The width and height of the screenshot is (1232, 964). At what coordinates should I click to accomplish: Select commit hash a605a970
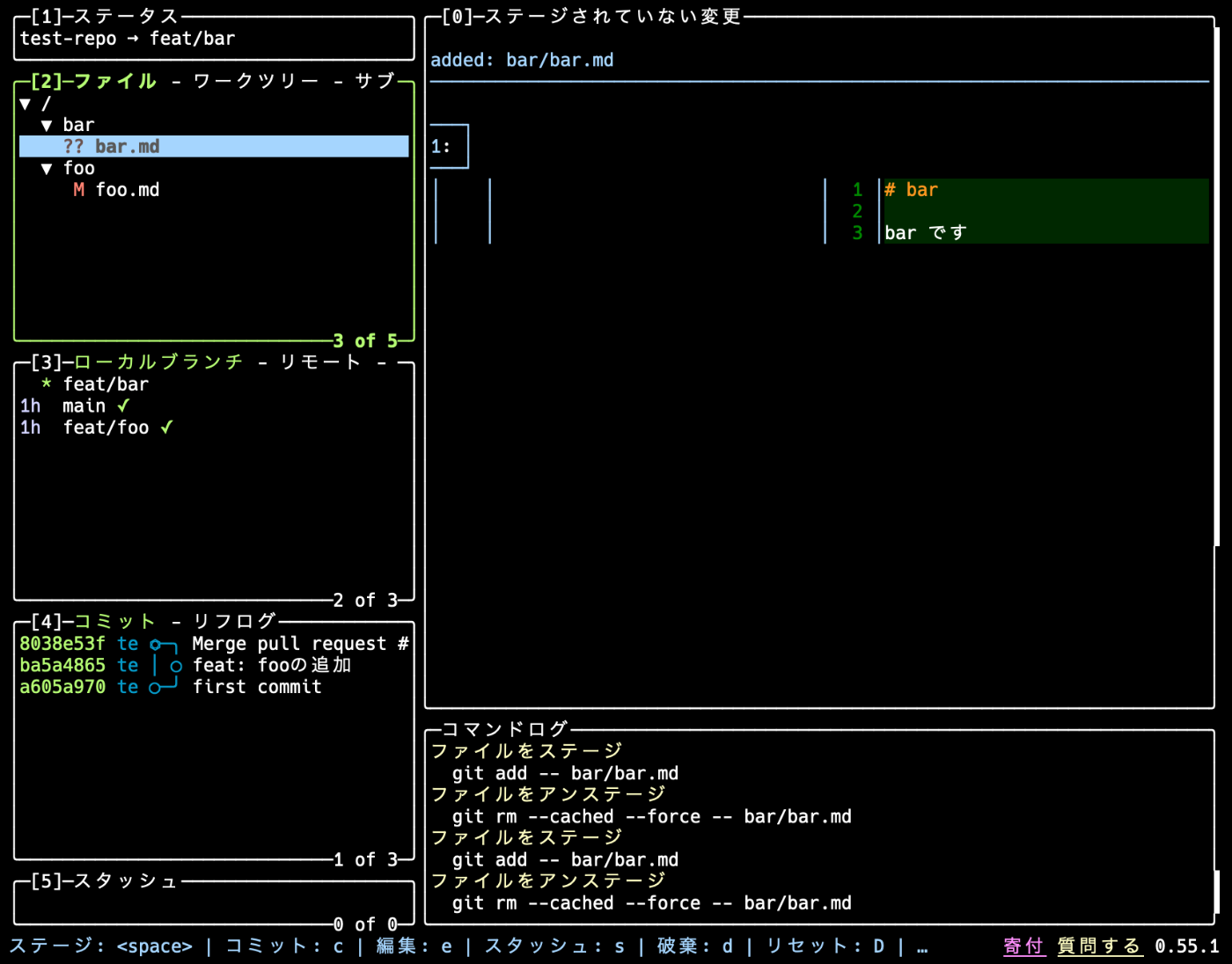62,687
